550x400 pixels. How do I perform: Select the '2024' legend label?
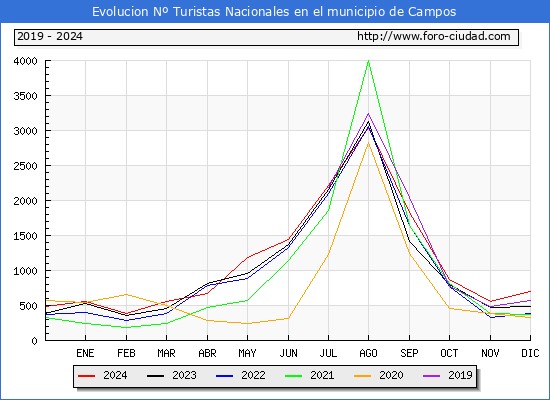coord(115,375)
